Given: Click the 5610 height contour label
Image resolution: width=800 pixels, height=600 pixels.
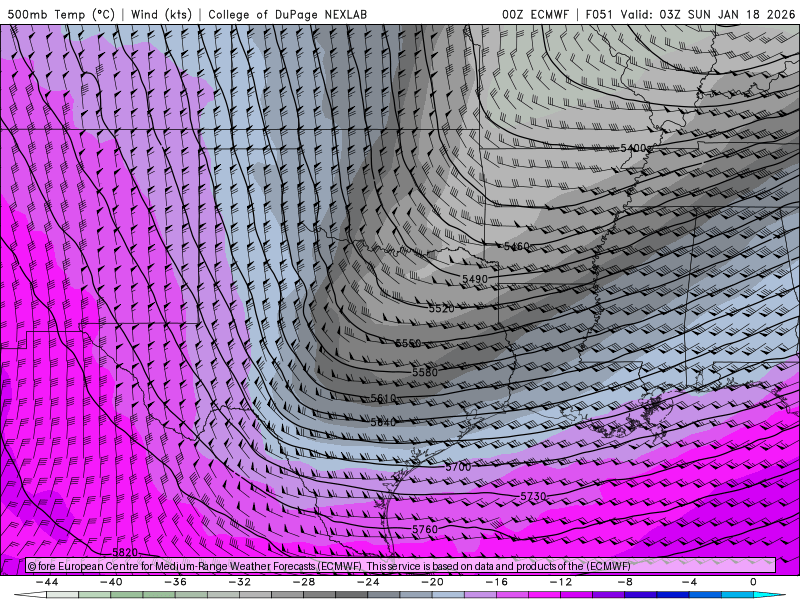Looking at the screenshot, I should point(383,398).
